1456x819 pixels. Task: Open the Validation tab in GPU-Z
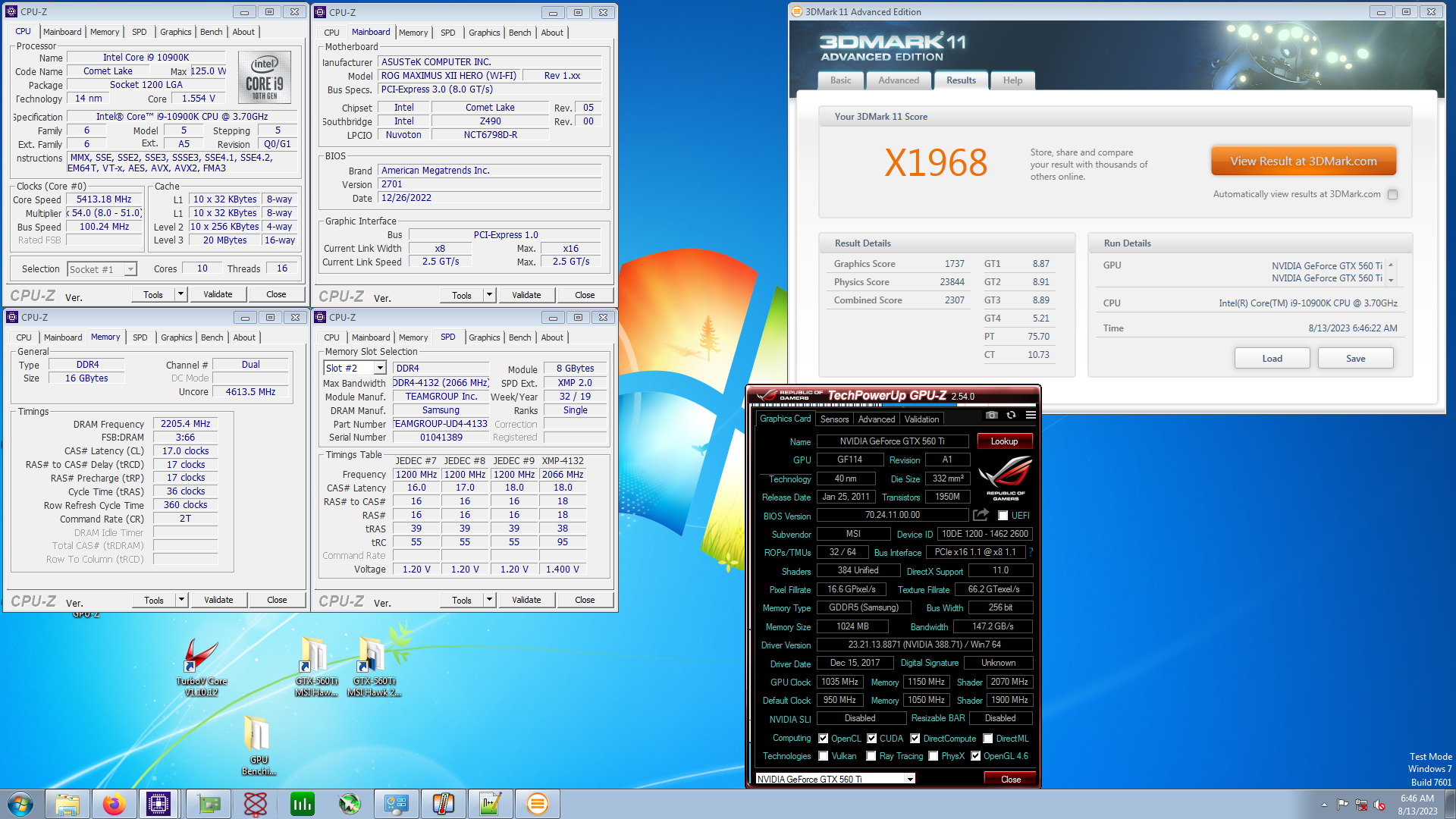[x=921, y=419]
